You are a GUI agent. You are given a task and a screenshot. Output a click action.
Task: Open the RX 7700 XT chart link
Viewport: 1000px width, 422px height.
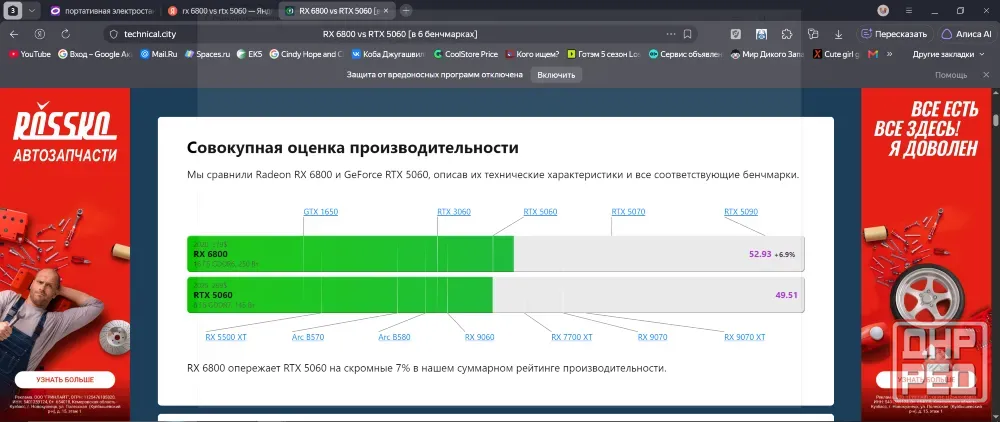pos(571,337)
